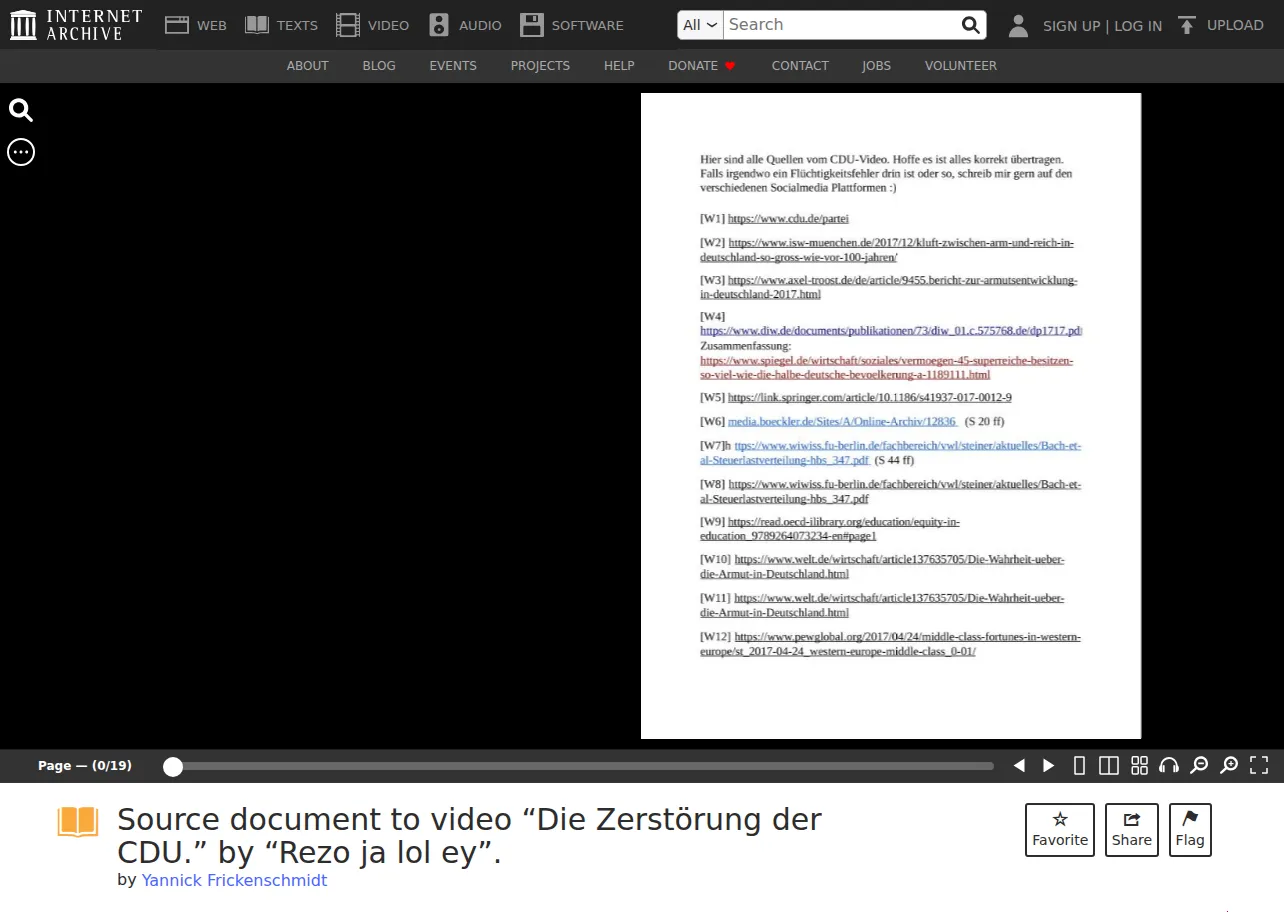
Task: Open the spiegel.de Zusammenfassung link
Action: [887, 367]
